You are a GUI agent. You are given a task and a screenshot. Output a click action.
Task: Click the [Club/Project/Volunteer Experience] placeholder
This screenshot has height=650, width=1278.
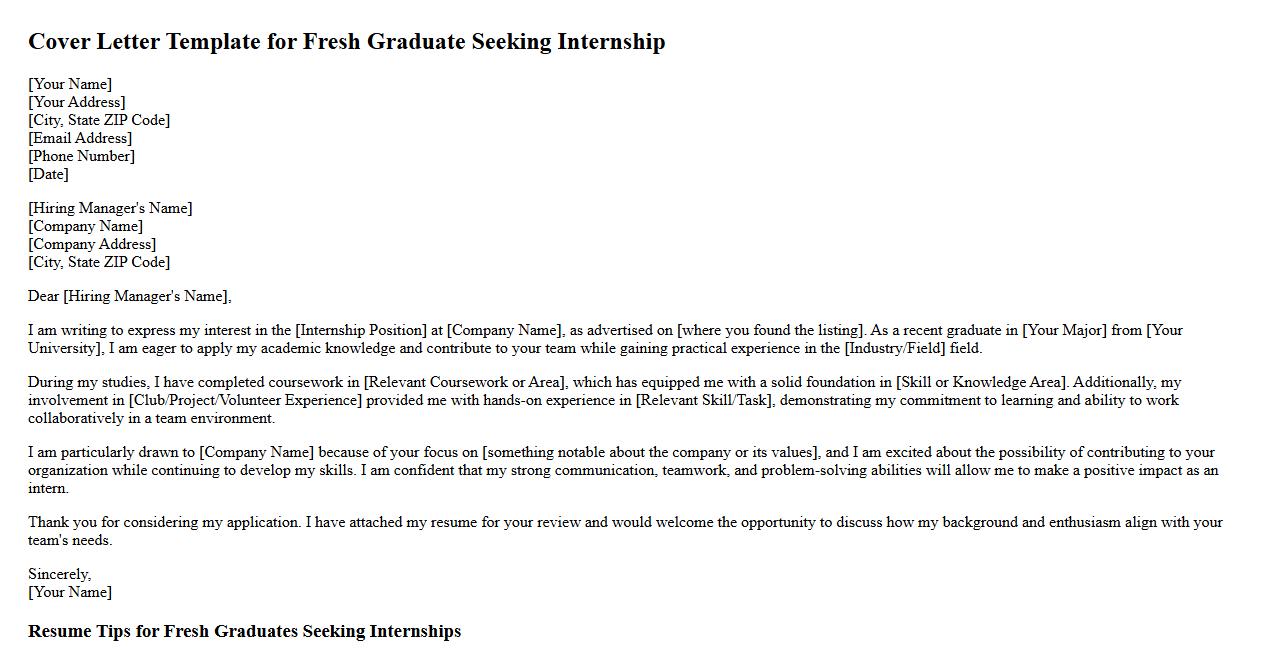click(x=245, y=400)
